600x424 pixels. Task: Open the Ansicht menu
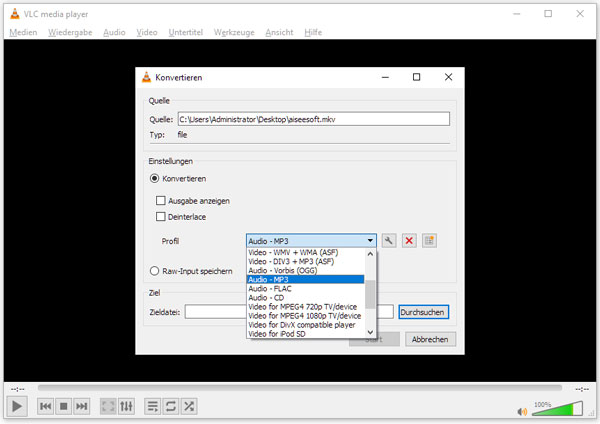(279, 32)
